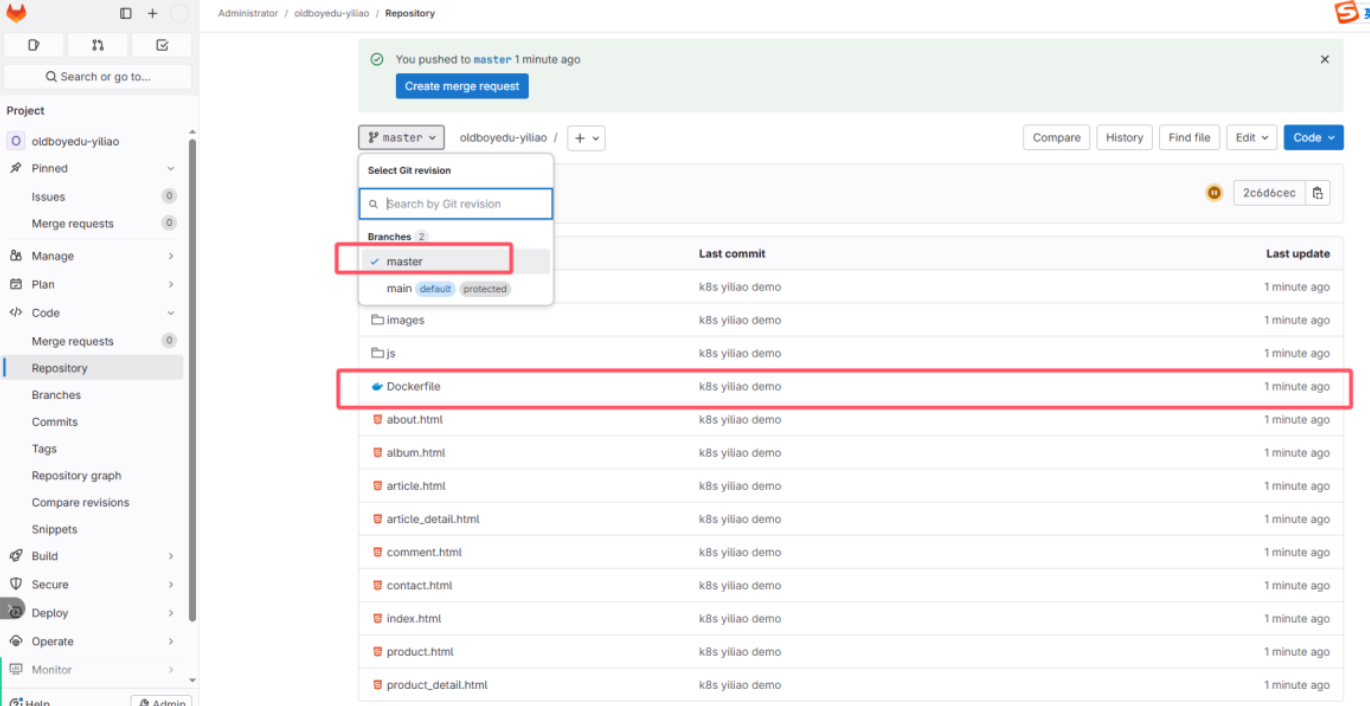Click the plus create-new icon in sidebar header

tap(152, 14)
